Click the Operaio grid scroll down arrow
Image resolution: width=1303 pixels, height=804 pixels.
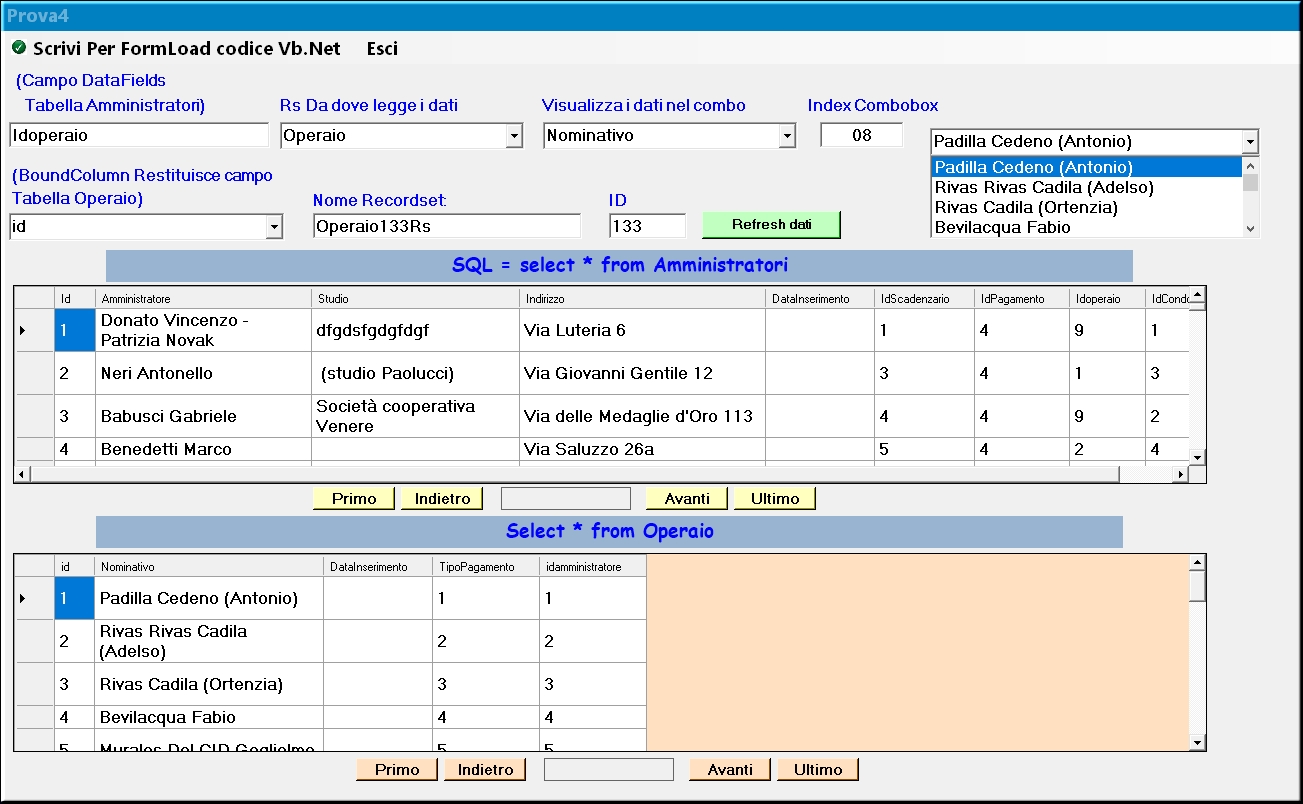coord(1197,742)
